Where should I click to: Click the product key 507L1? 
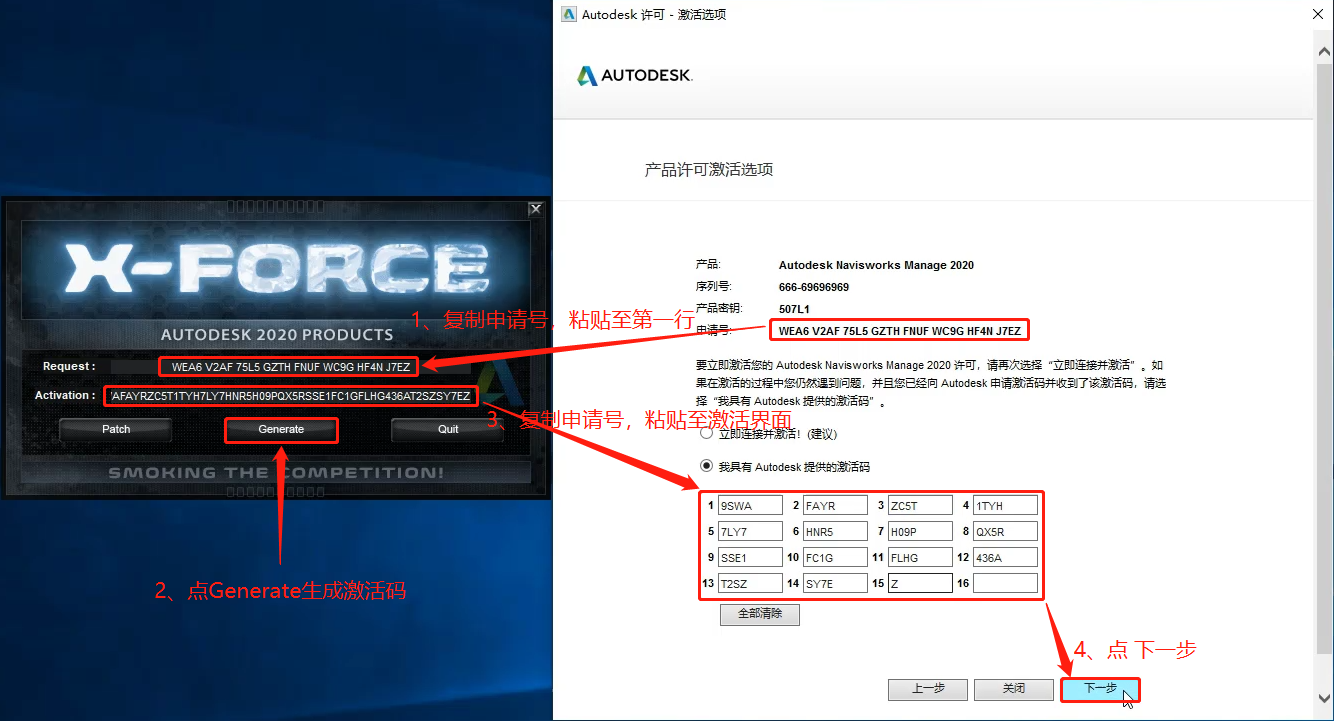coord(794,308)
